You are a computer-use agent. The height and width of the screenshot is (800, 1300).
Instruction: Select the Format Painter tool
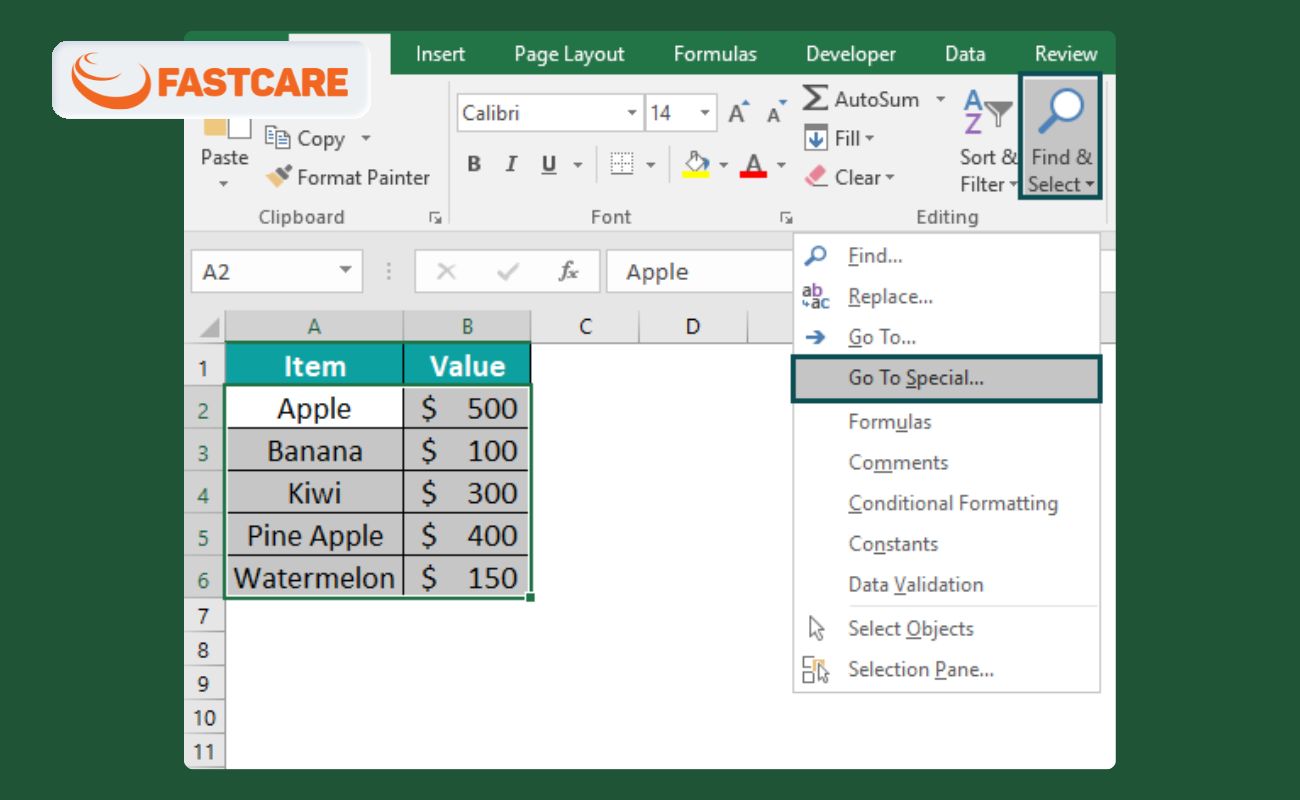point(347,177)
